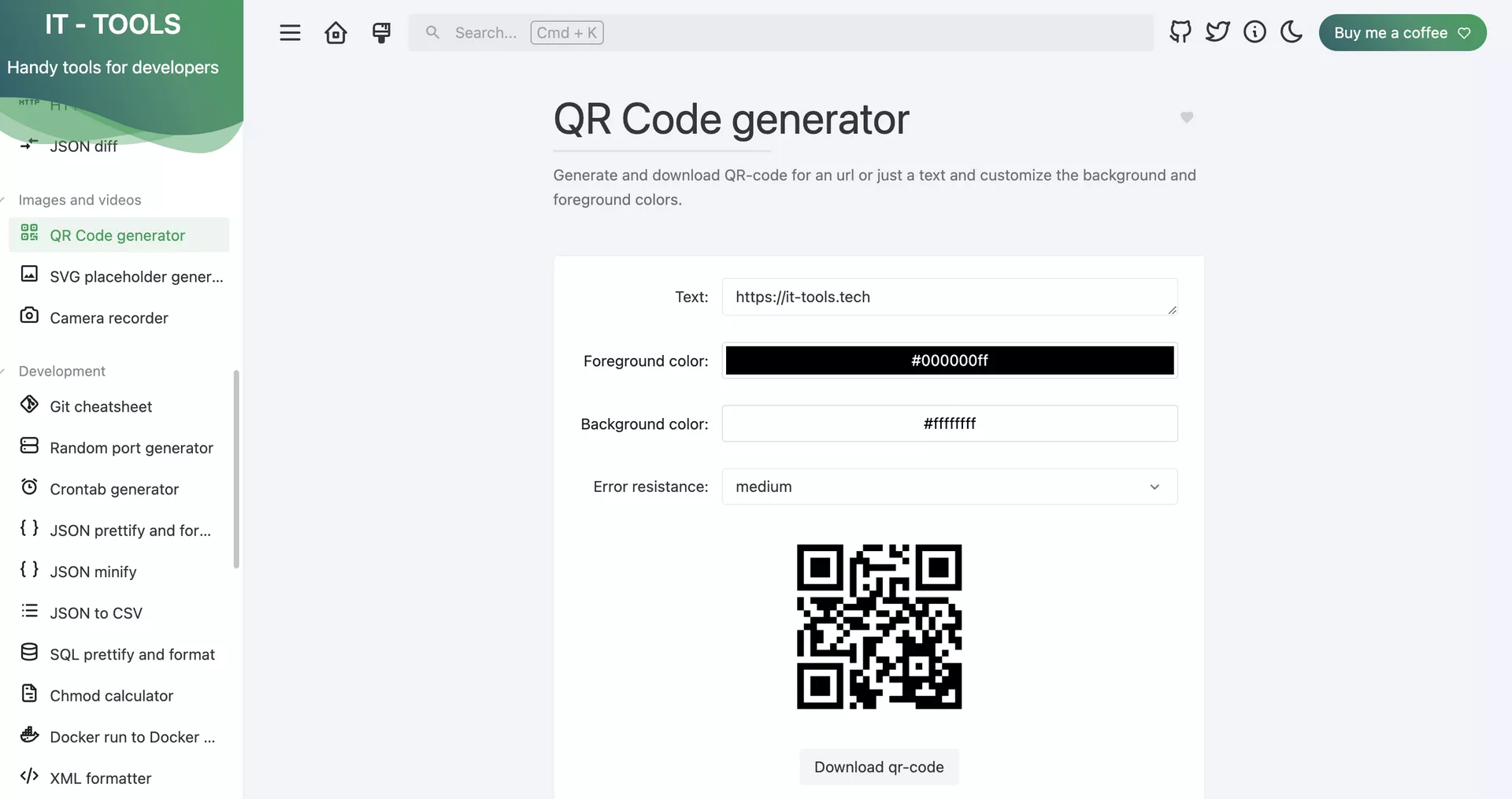The image size is (1512, 799).
Task: Open the Chmod calculator tool
Action: coord(119,695)
